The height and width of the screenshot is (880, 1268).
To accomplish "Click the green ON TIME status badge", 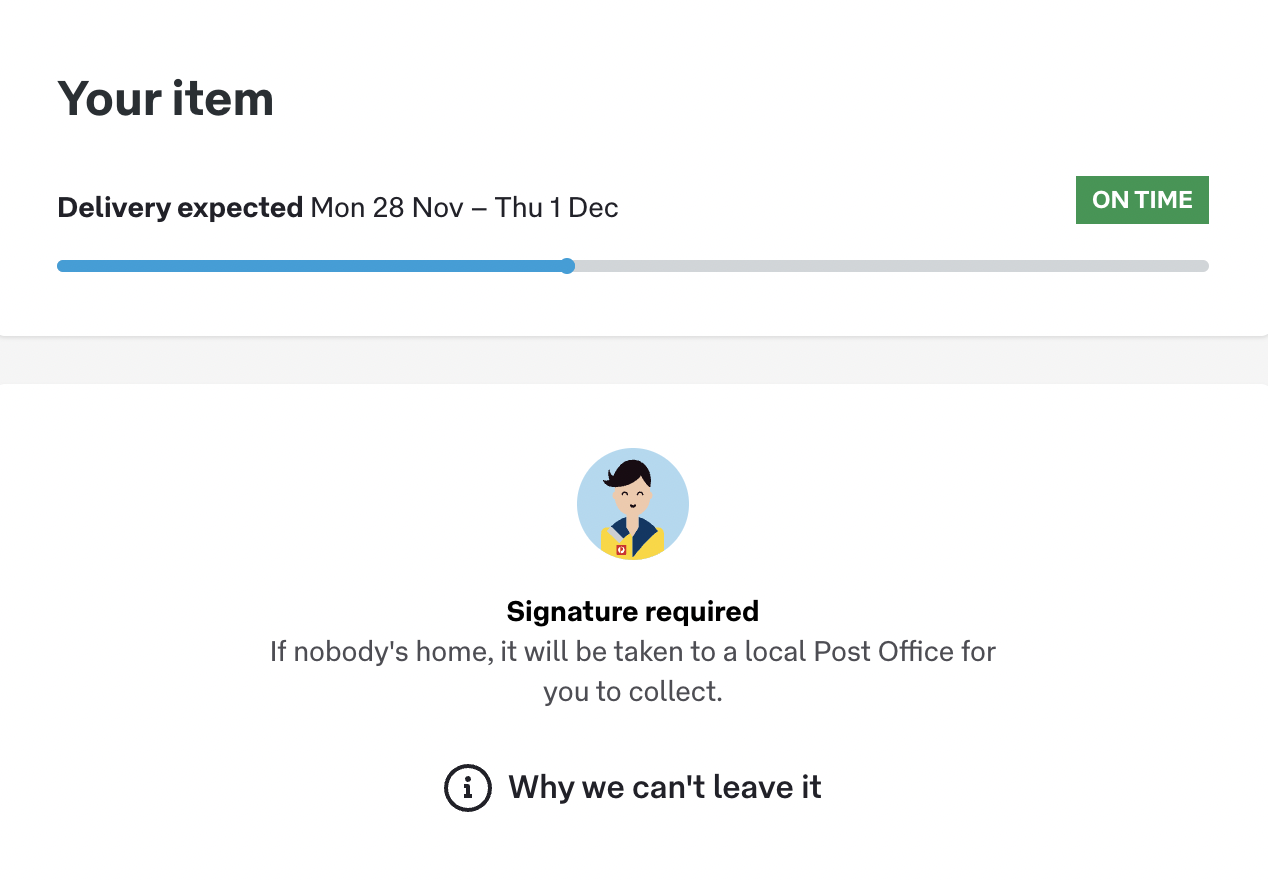I will 1142,200.
